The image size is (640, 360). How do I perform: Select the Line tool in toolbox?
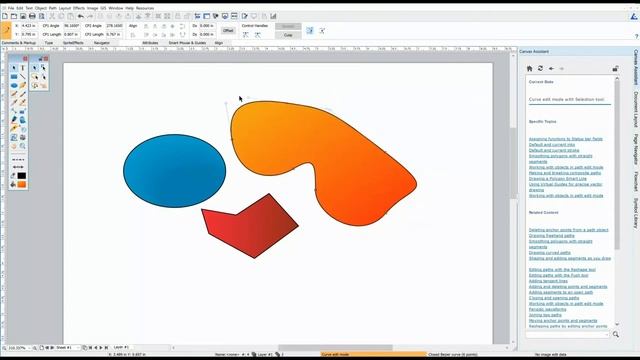pos(22,77)
